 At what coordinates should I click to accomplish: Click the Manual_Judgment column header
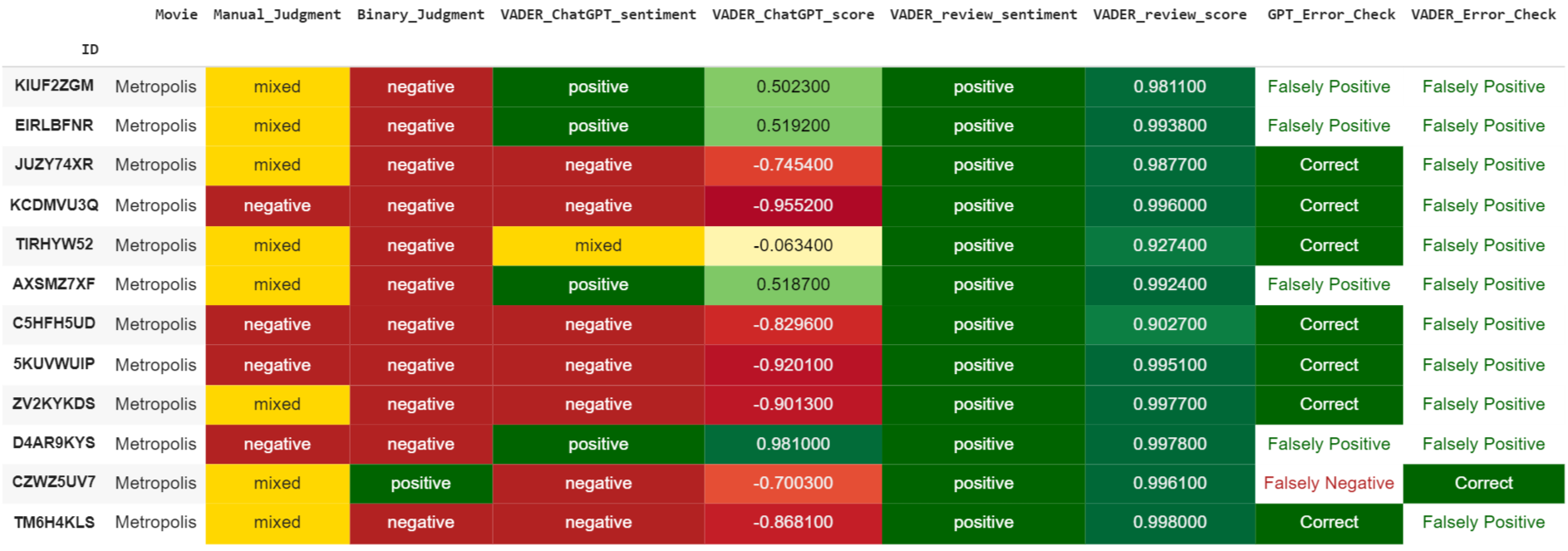point(277,15)
